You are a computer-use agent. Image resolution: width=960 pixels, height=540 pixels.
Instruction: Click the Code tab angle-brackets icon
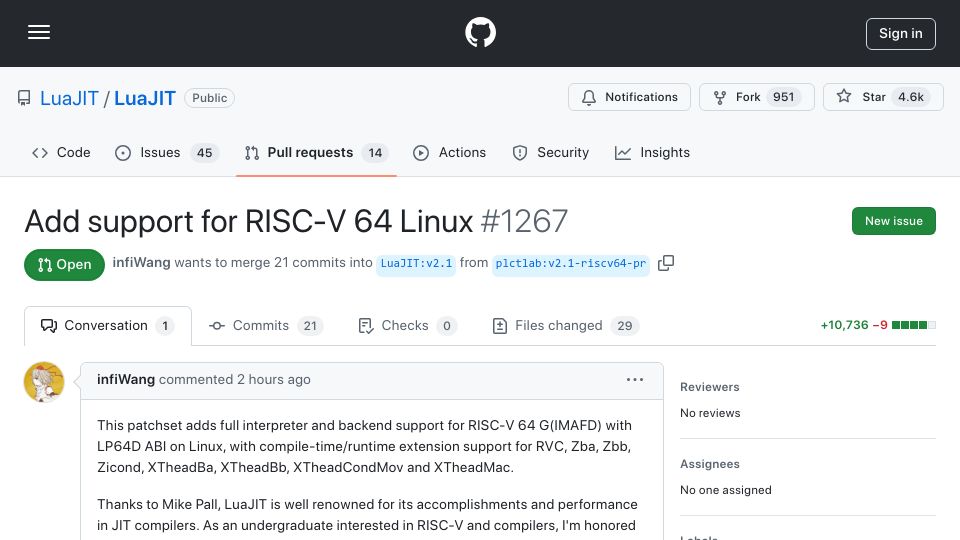[x=40, y=153]
